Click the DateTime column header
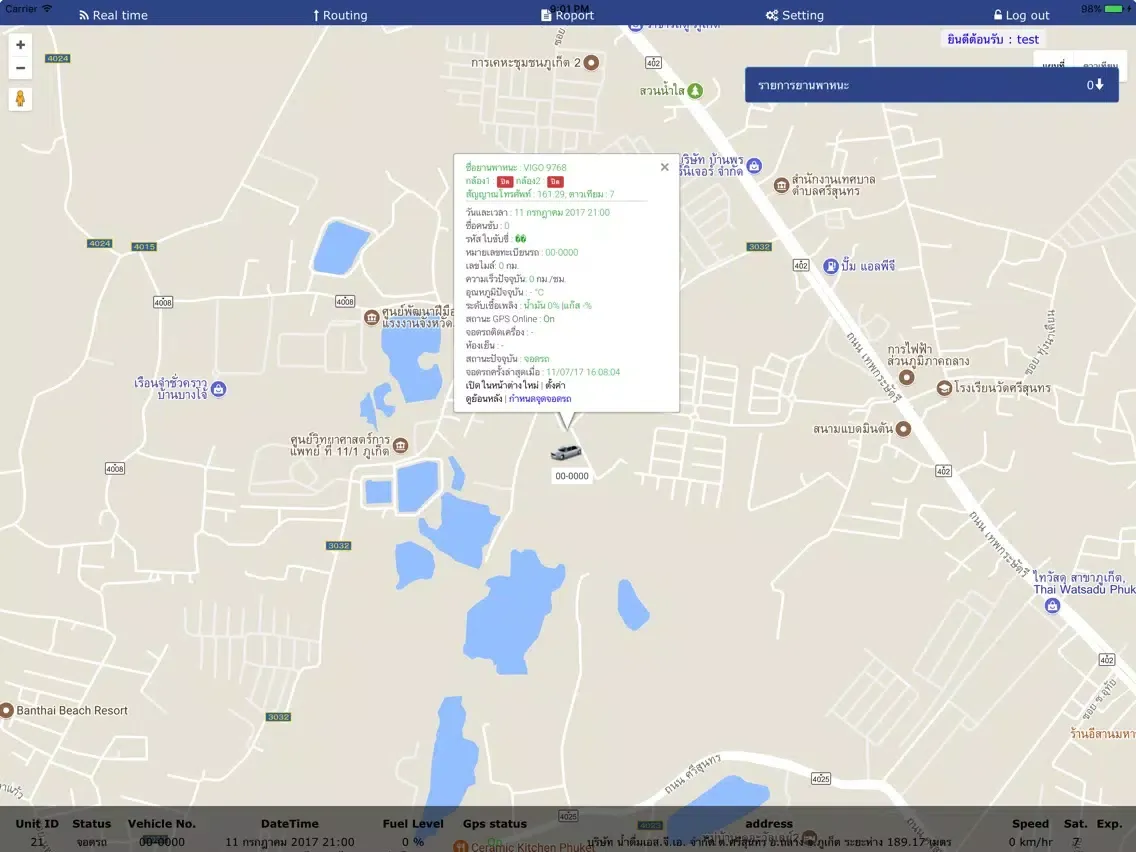 (x=290, y=824)
